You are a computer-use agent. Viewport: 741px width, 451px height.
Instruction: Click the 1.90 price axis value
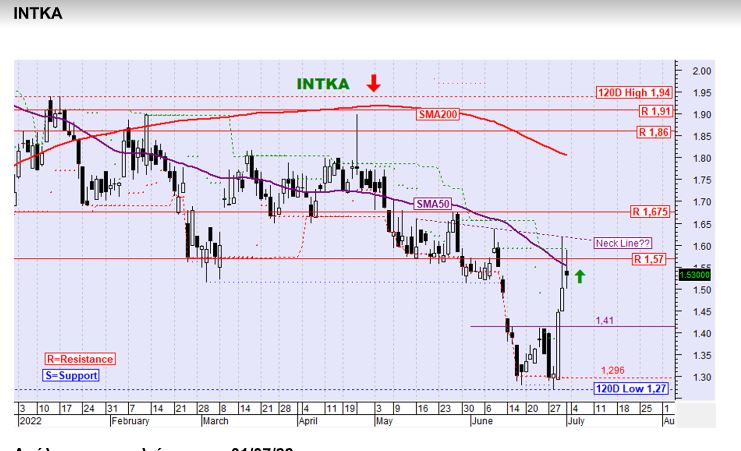(x=702, y=115)
